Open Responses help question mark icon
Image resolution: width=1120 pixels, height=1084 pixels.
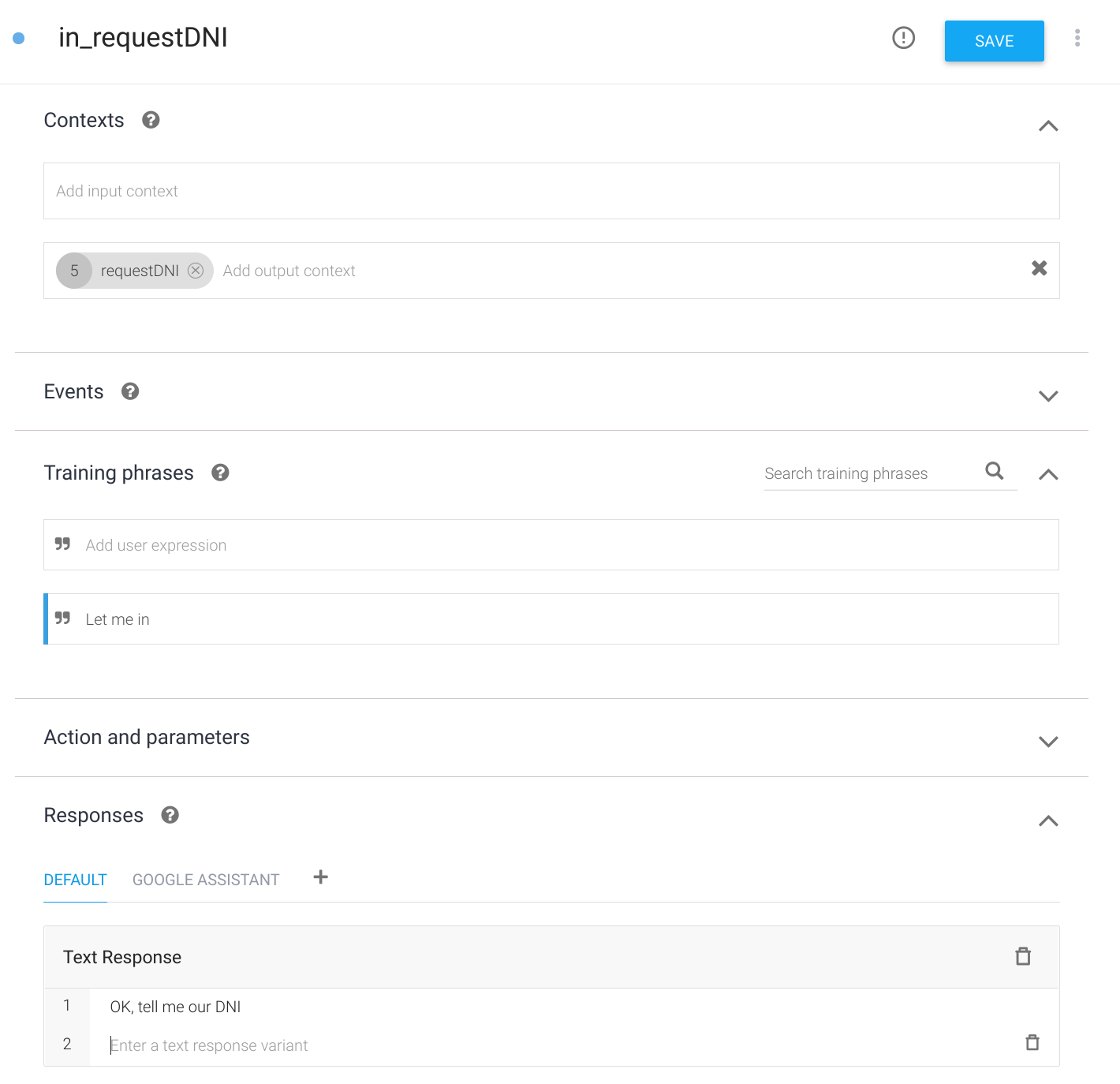tap(170, 815)
